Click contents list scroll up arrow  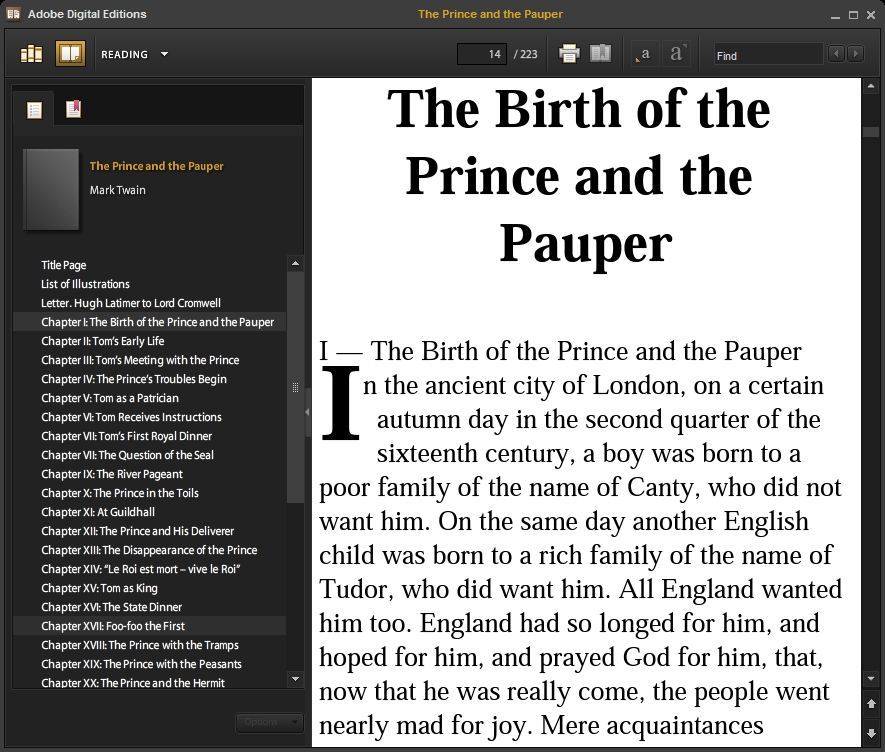click(295, 264)
